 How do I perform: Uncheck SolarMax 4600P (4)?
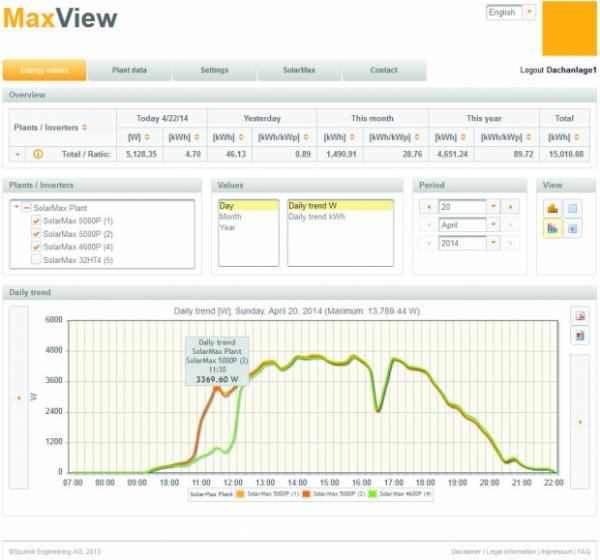click(x=36, y=247)
